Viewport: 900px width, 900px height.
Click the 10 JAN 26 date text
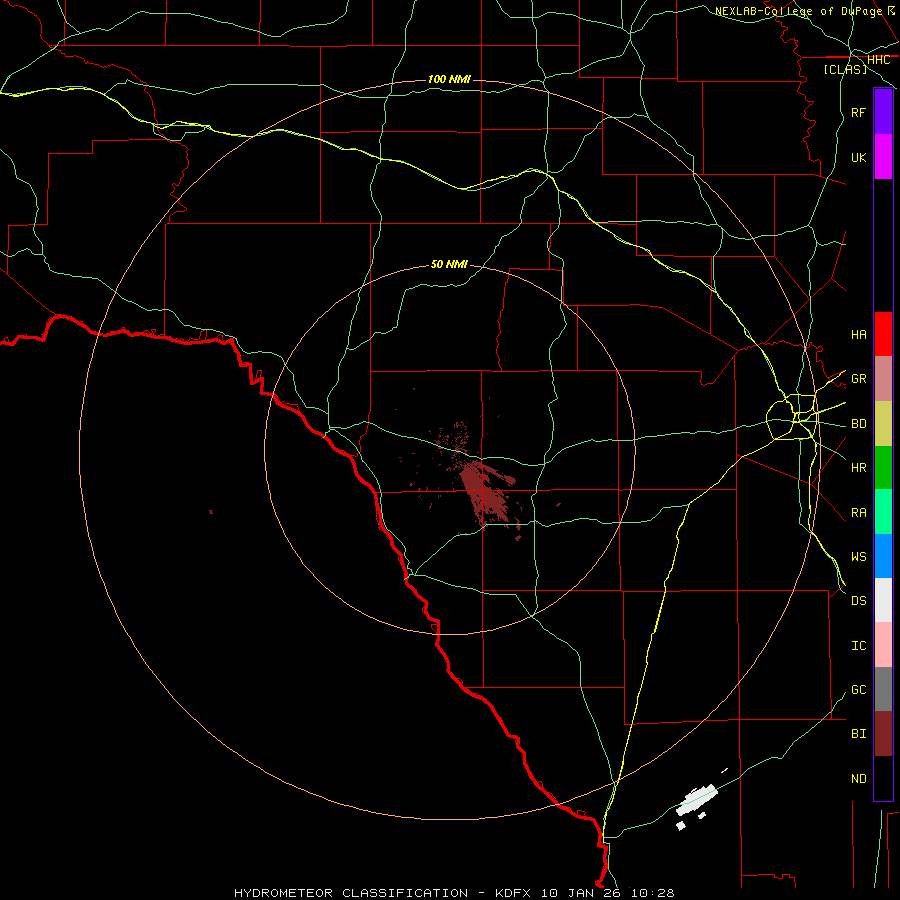click(580, 893)
